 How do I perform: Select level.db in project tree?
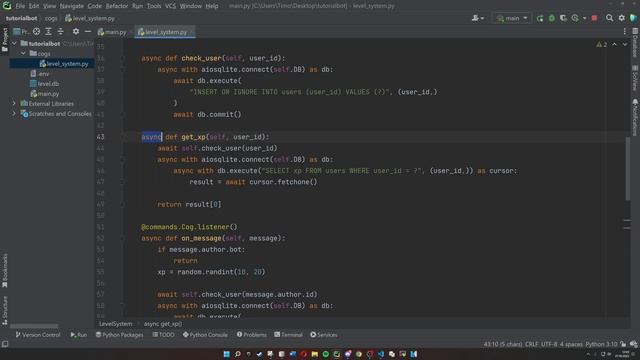pyautogui.click(x=44, y=84)
